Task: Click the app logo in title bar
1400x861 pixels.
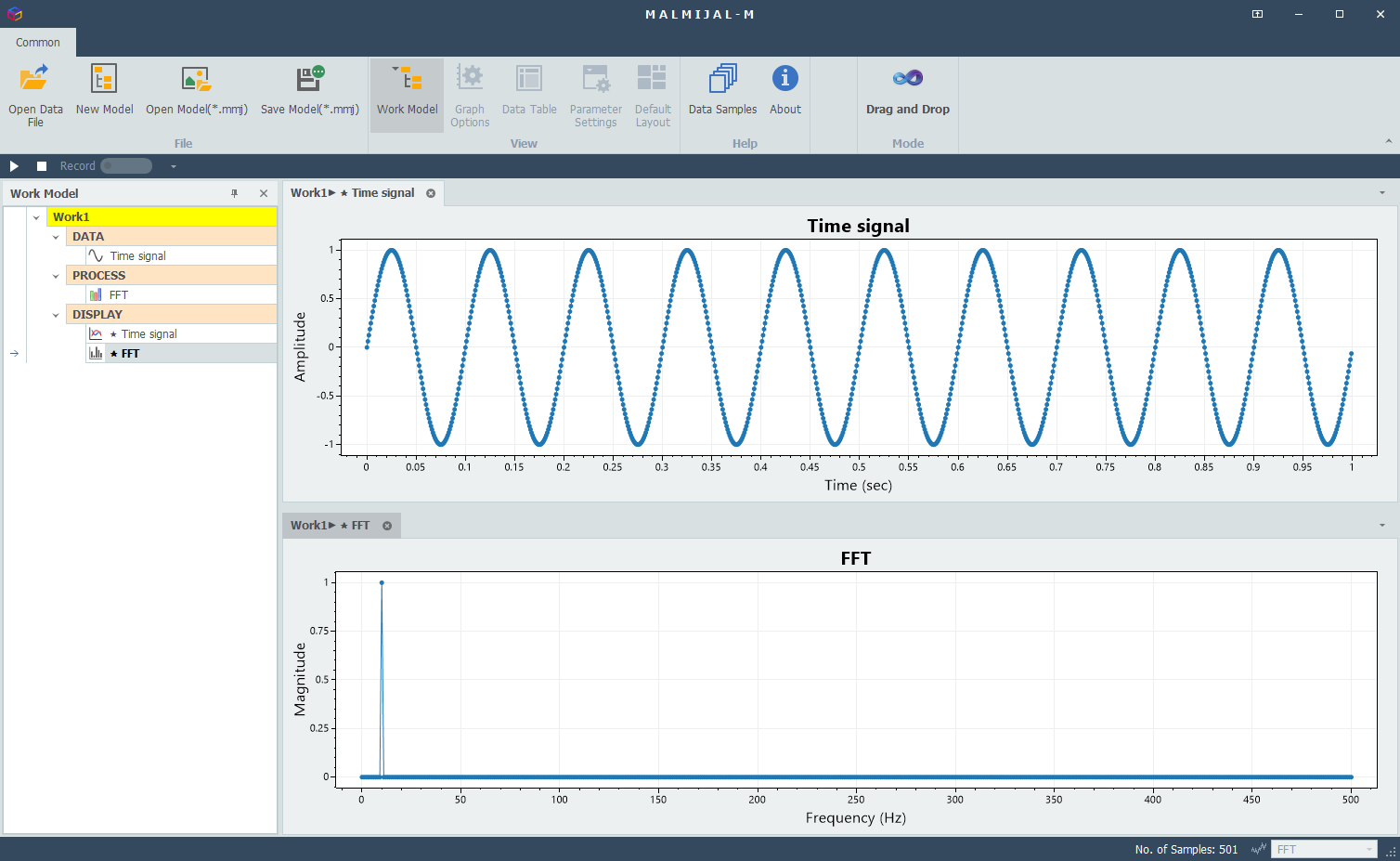Action: click(x=14, y=14)
